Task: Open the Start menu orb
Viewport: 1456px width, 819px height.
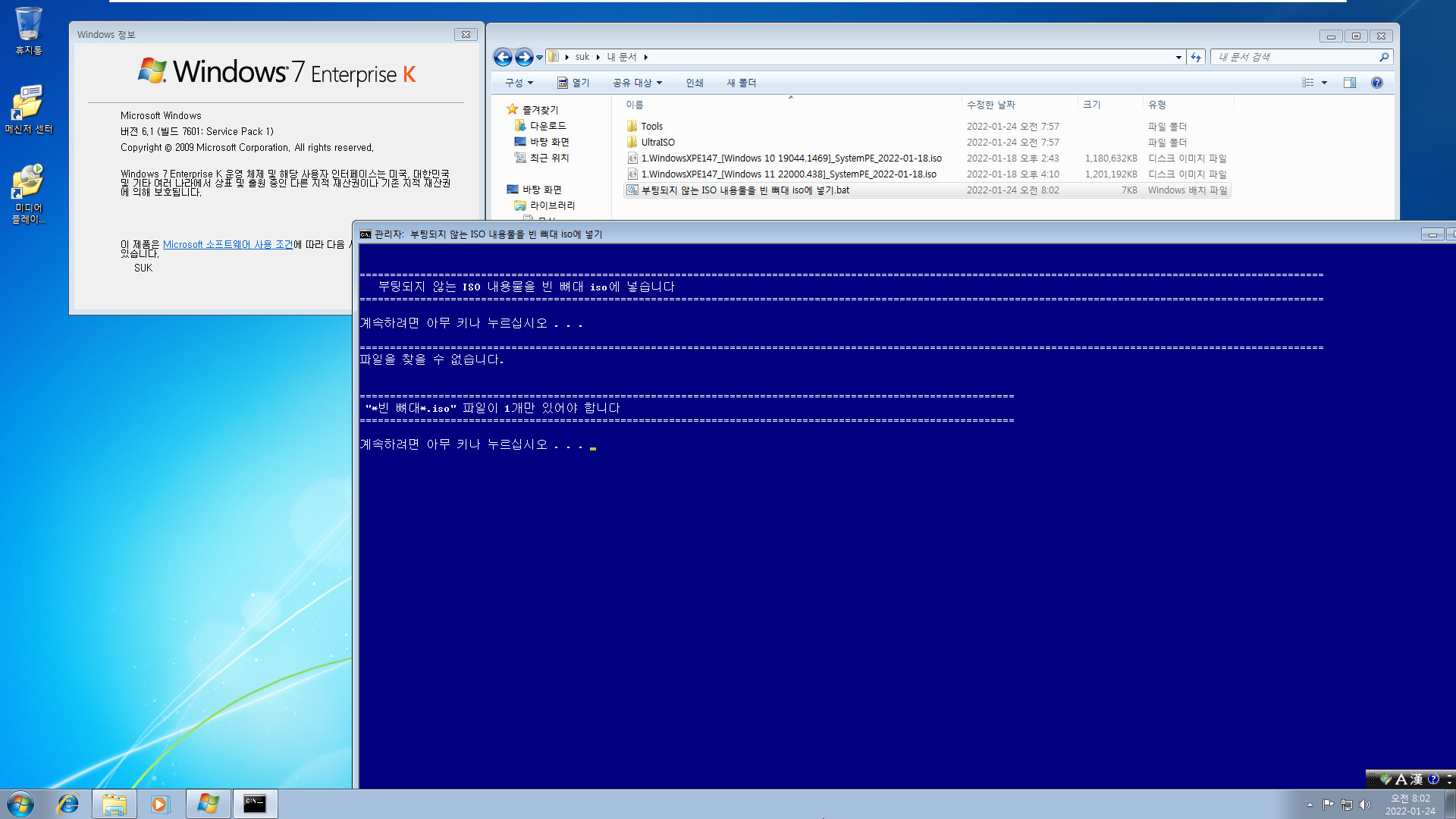Action: tap(20, 804)
